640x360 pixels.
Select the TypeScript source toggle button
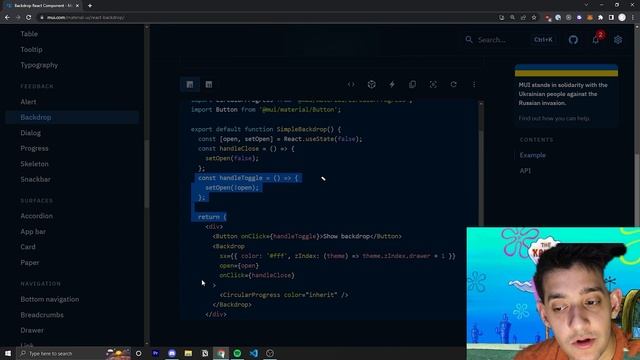click(x=209, y=84)
